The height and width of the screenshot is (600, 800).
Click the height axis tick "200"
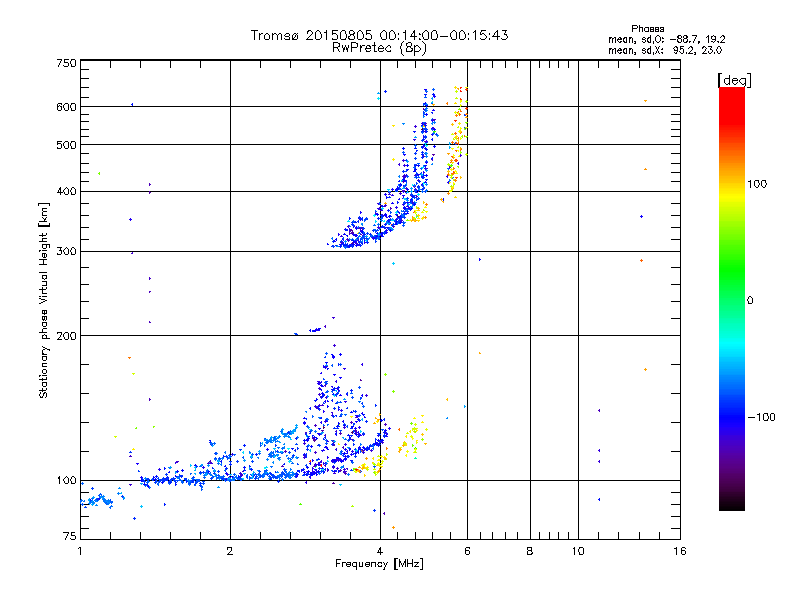66,336
